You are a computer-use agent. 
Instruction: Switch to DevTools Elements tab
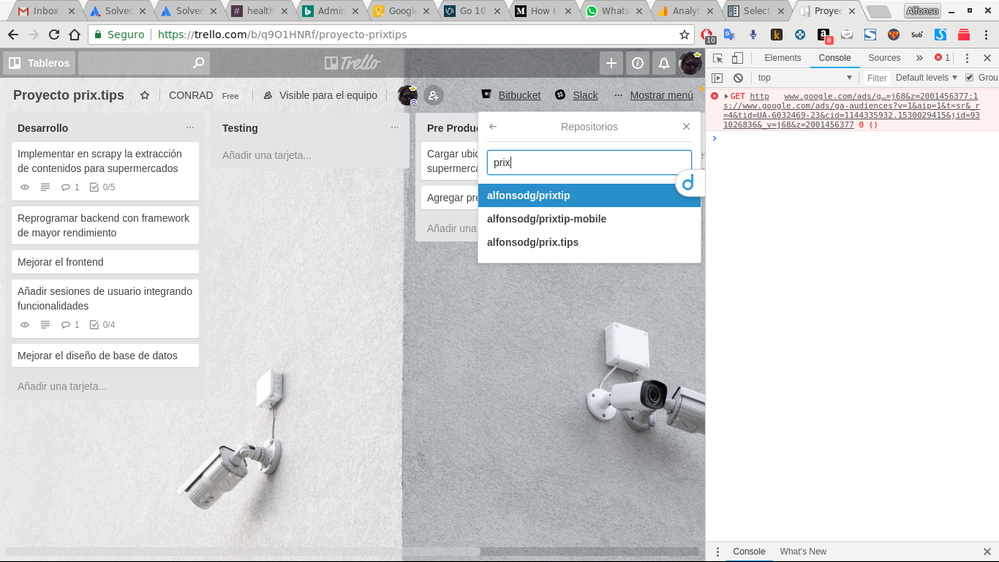[782, 58]
